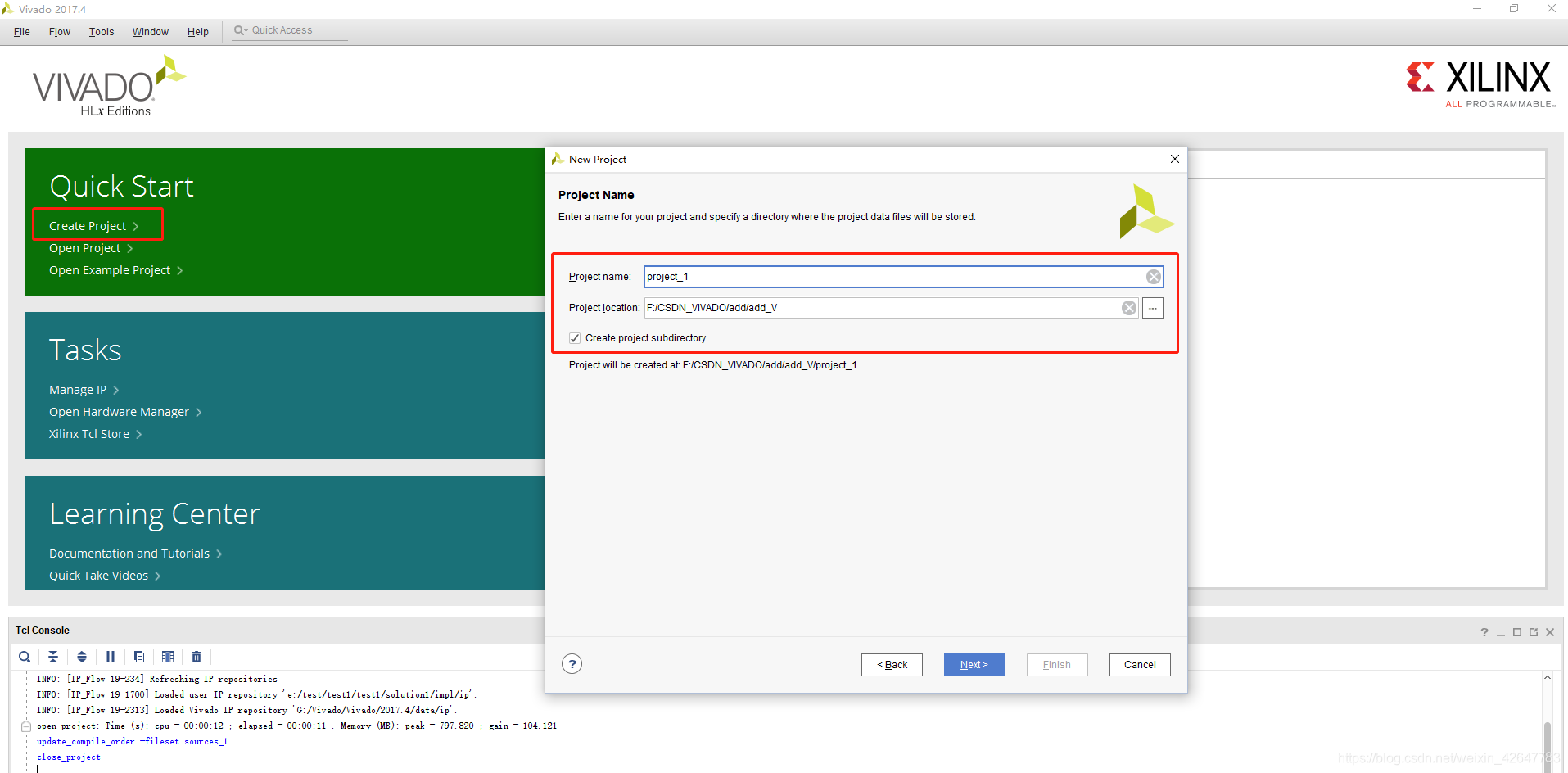Maximize the Tcl Console panel
Screen dimensions: 1568x773
pyautogui.click(x=1517, y=632)
